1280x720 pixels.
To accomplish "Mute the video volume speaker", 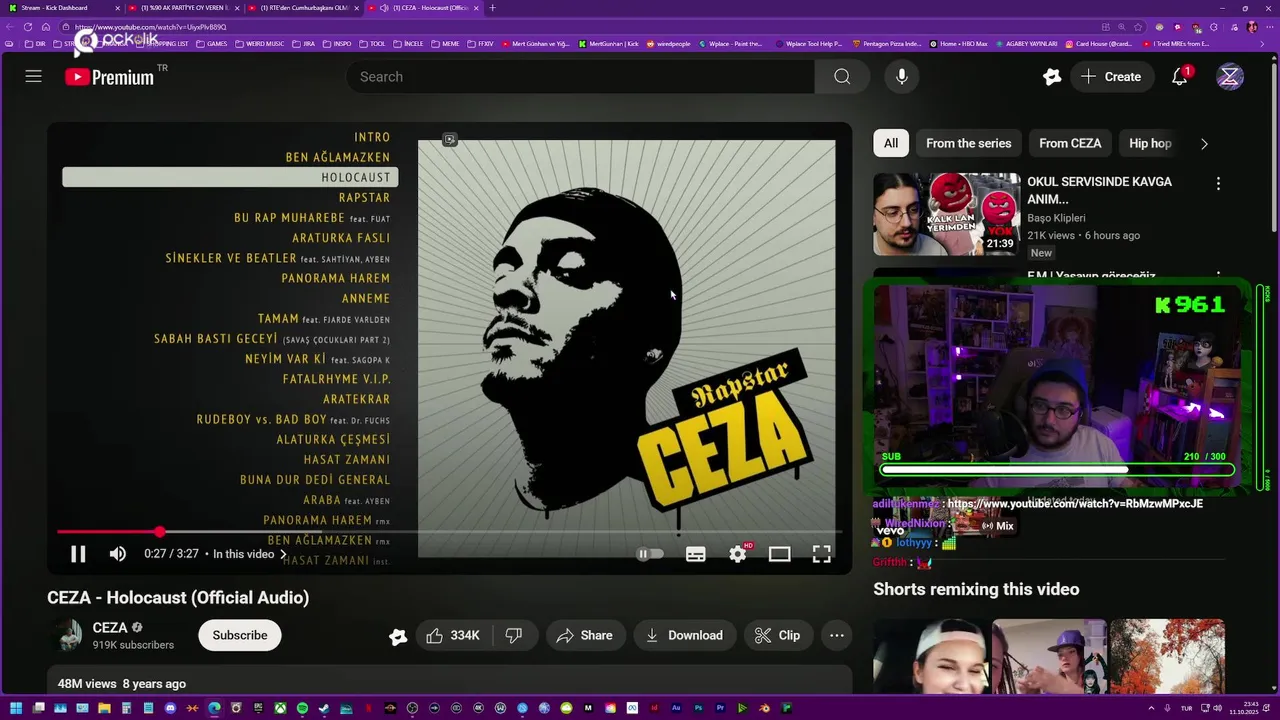I will 118,554.
